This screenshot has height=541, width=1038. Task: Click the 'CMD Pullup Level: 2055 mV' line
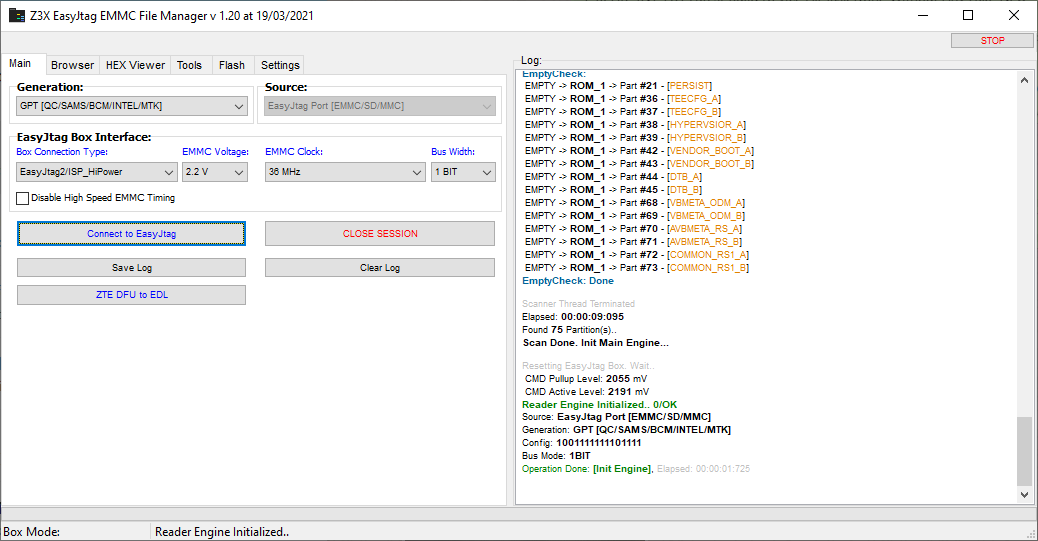pos(586,379)
